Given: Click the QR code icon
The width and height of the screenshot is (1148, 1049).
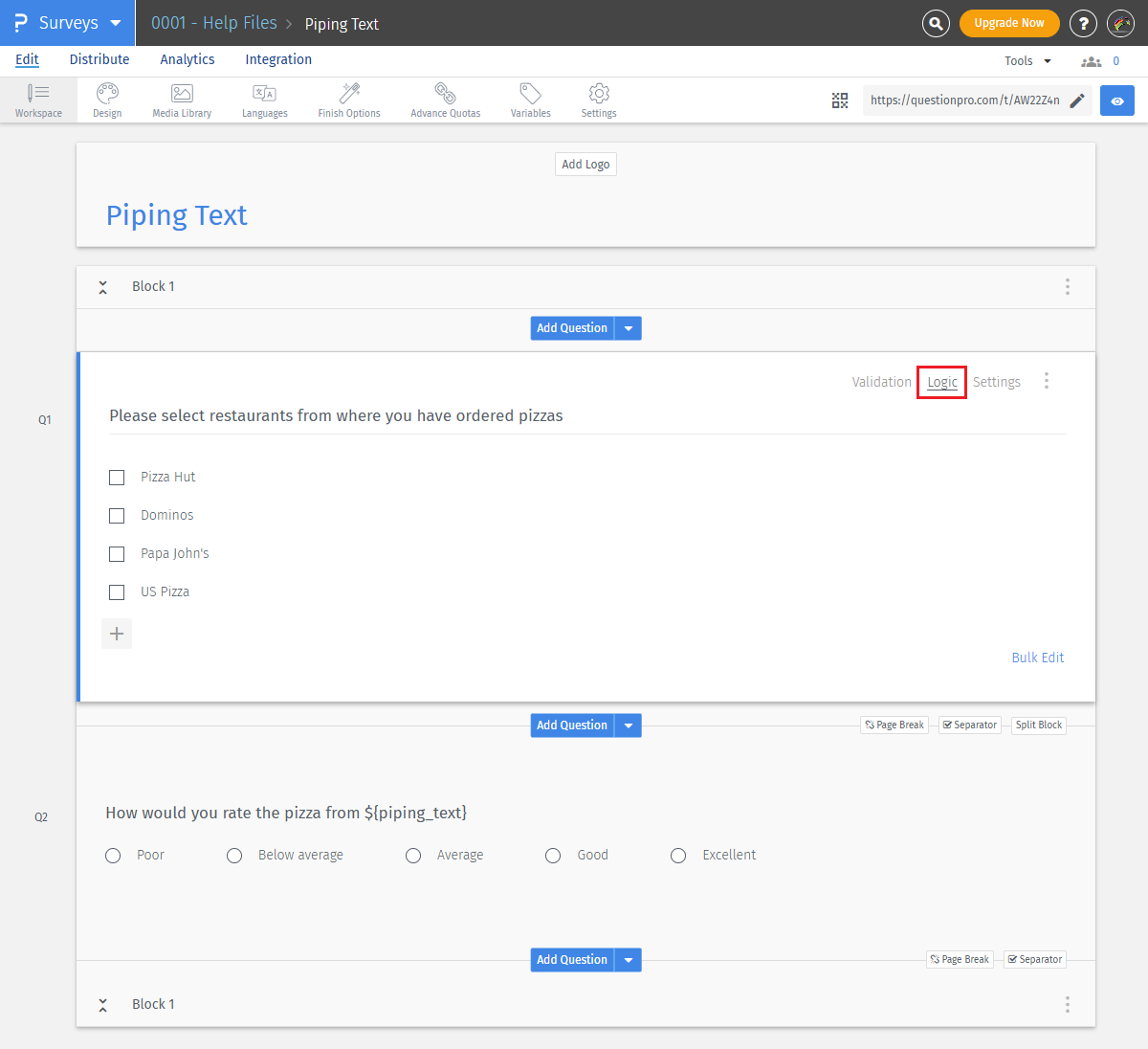Looking at the screenshot, I should 840,100.
